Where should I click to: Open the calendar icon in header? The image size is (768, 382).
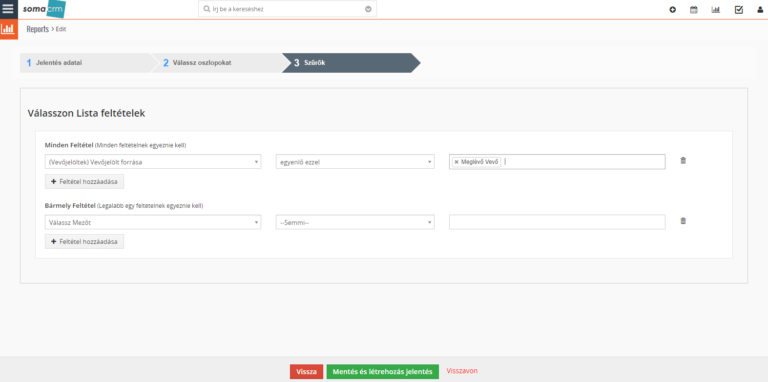click(x=694, y=9)
